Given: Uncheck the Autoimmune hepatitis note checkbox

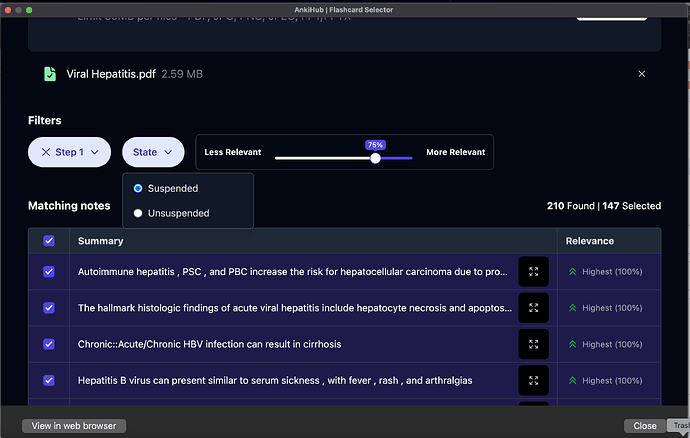Looking at the screenshot, I should click(x=49, y=272).
